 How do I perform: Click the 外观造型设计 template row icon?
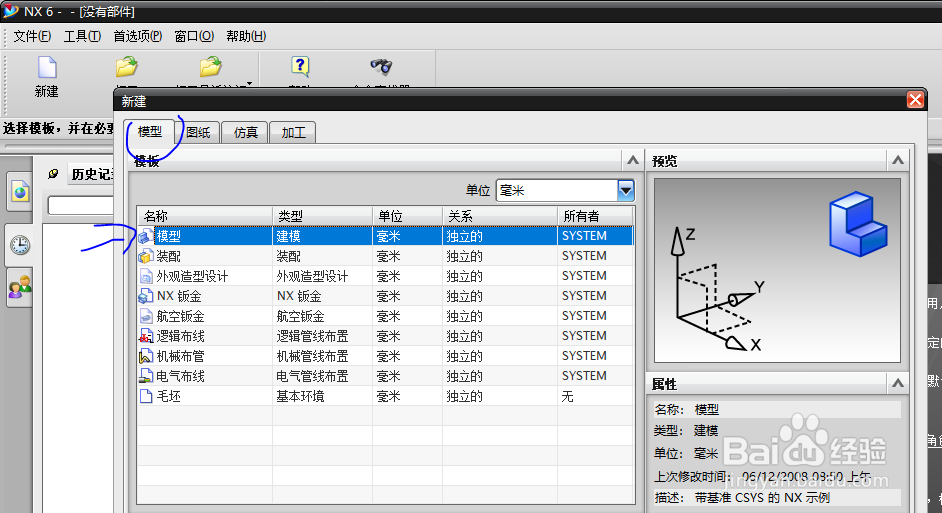tap(145, 276)
